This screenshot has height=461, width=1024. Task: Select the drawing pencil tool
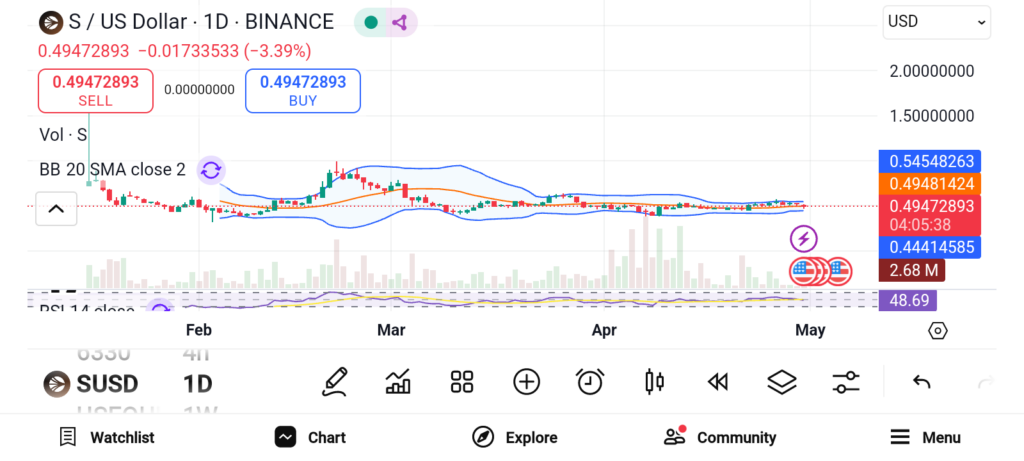336,381
